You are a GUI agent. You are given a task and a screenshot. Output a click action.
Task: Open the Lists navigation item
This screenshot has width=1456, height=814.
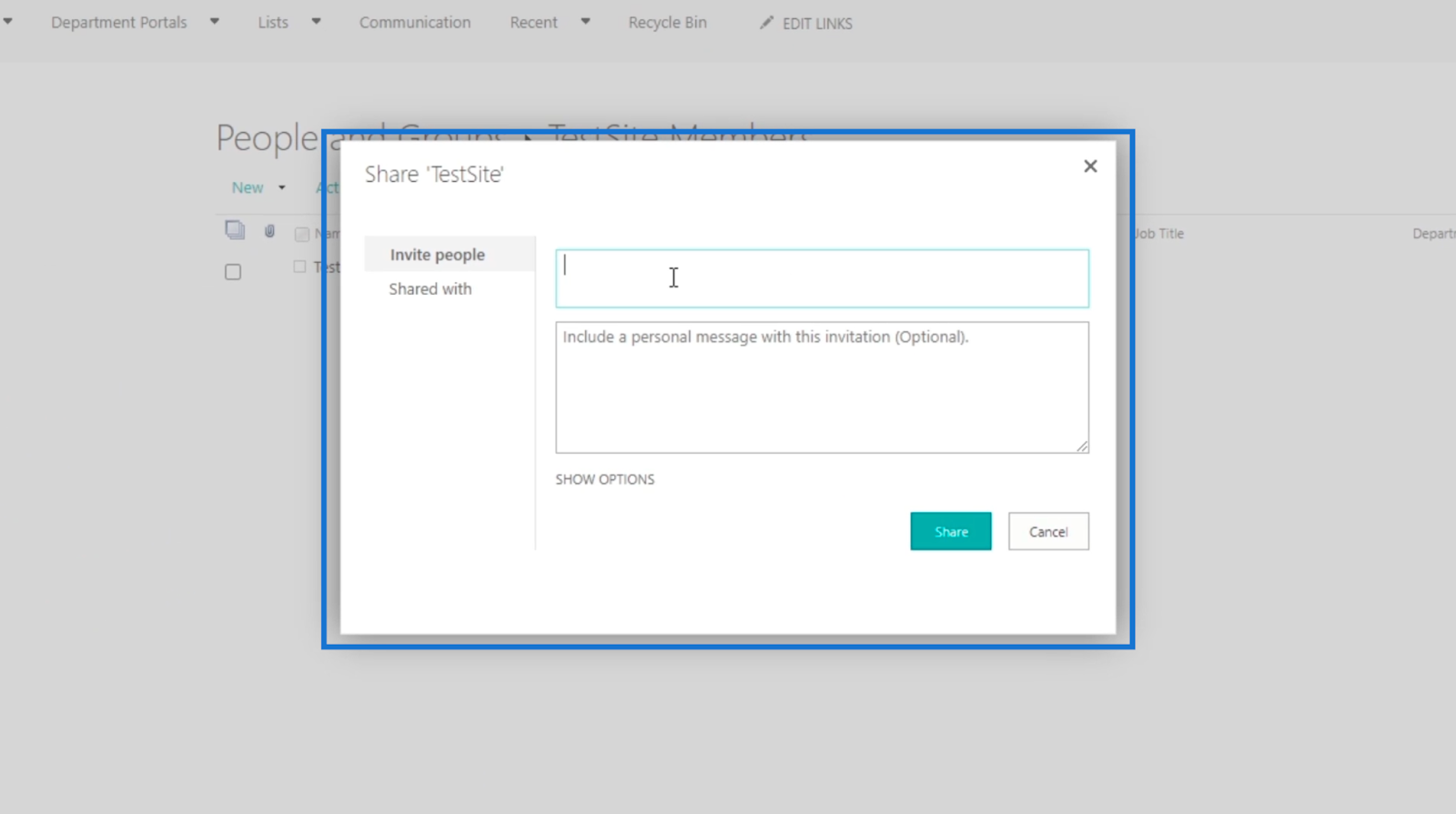point(273,23)
